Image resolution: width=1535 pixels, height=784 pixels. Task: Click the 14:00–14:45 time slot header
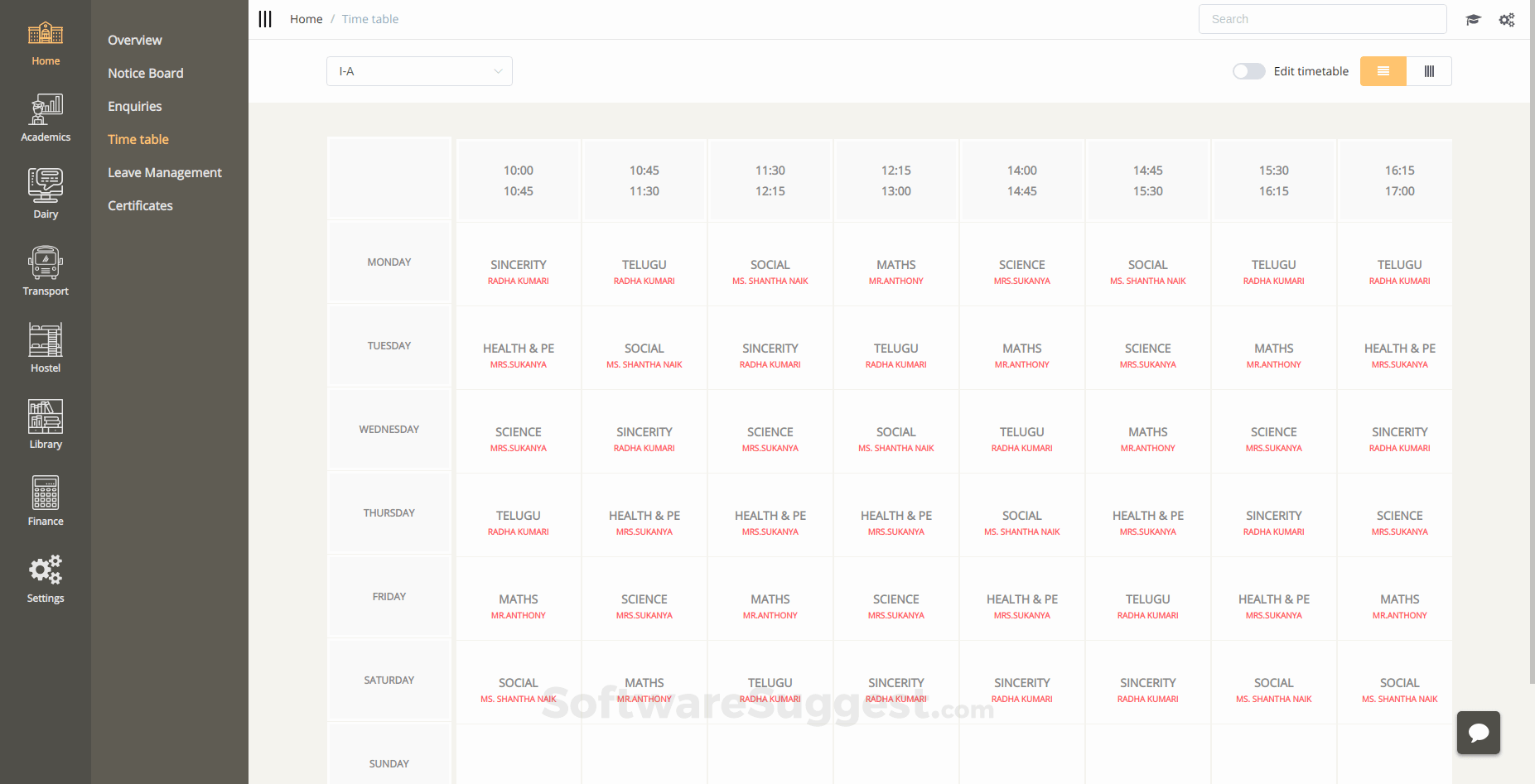pyautogui.click(x=1022, y=180)
